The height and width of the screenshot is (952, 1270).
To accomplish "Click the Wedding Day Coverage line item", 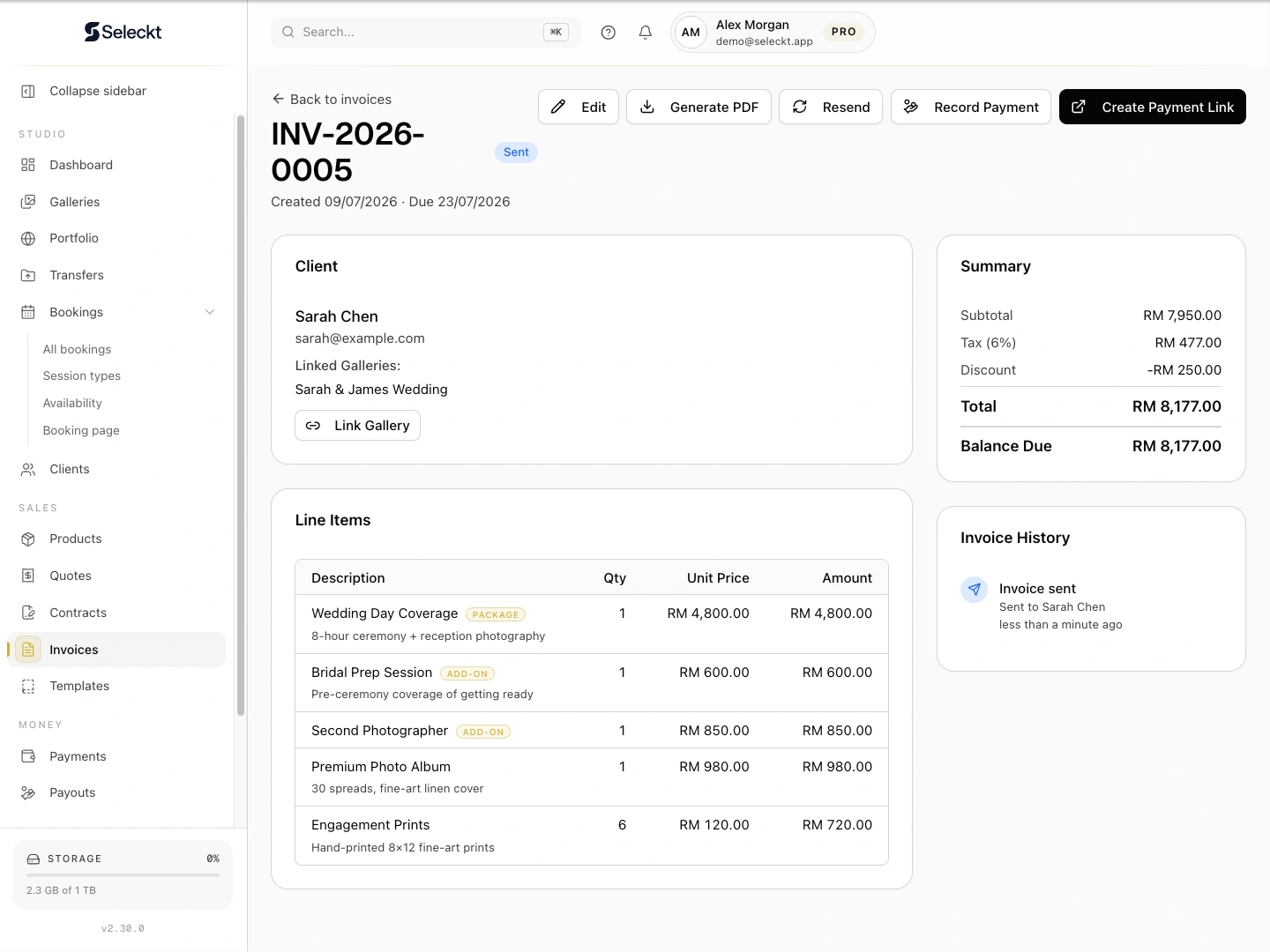I will point(592,624).
